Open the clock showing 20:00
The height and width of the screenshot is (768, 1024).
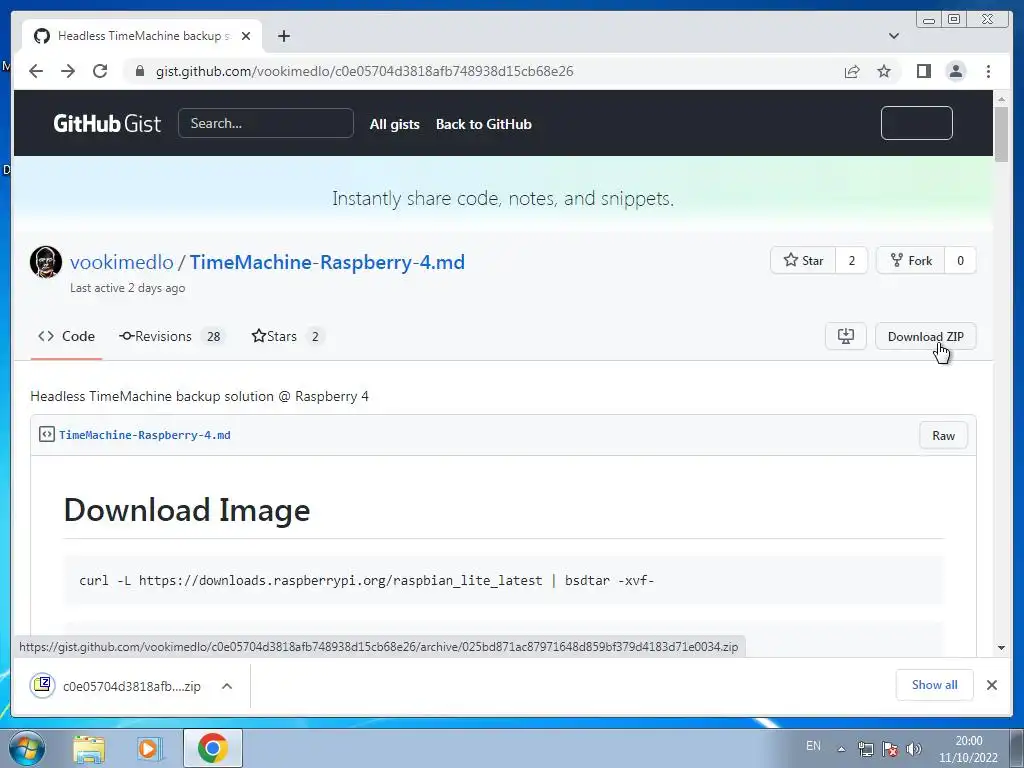[968, 749]
